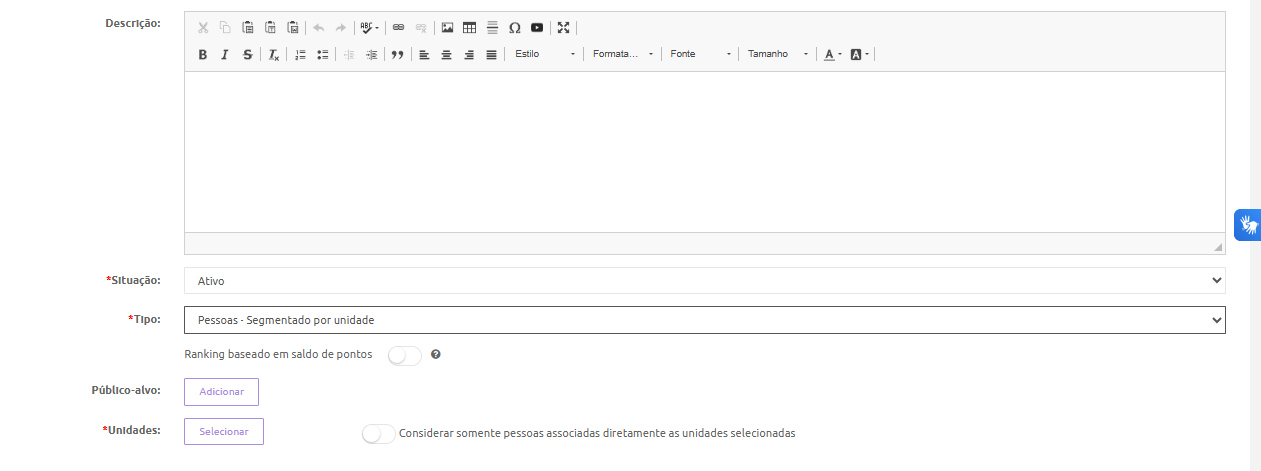Viewport: 1261px width, 471px height.
Task: Open the Tamanho font size dropdown
Action: [x=777, y=55]
